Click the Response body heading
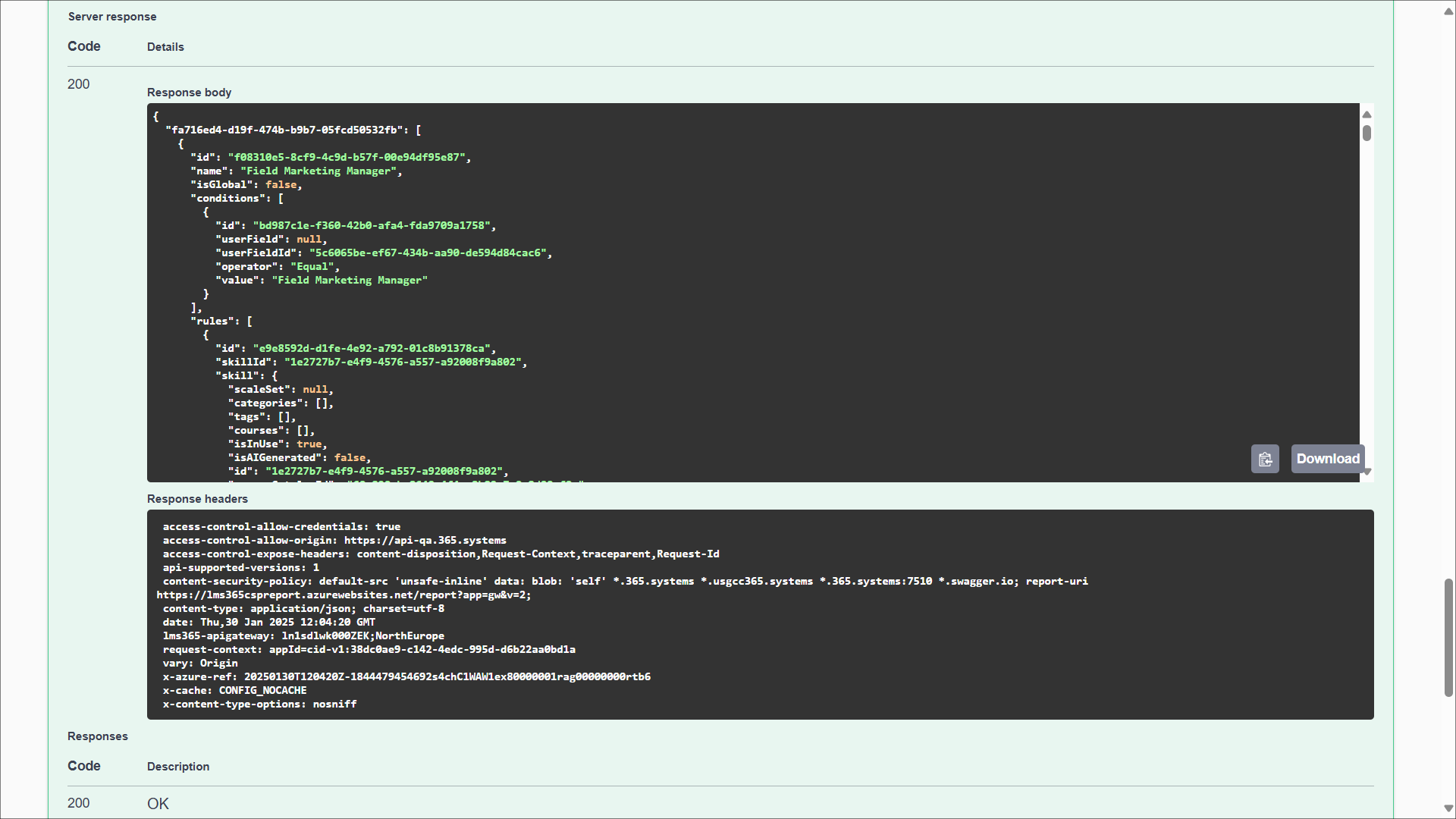 point(189,93)
